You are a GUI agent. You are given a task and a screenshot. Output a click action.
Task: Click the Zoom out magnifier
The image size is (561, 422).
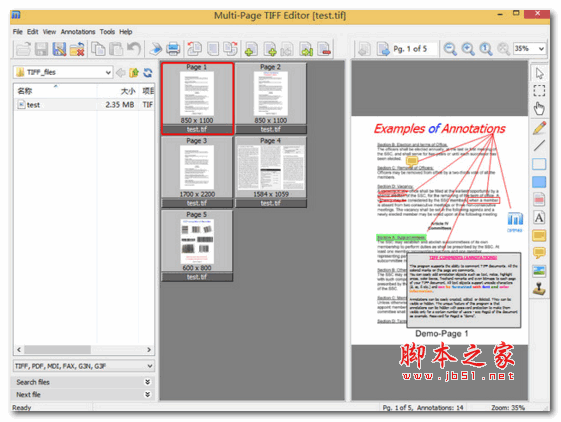point(450,49)
